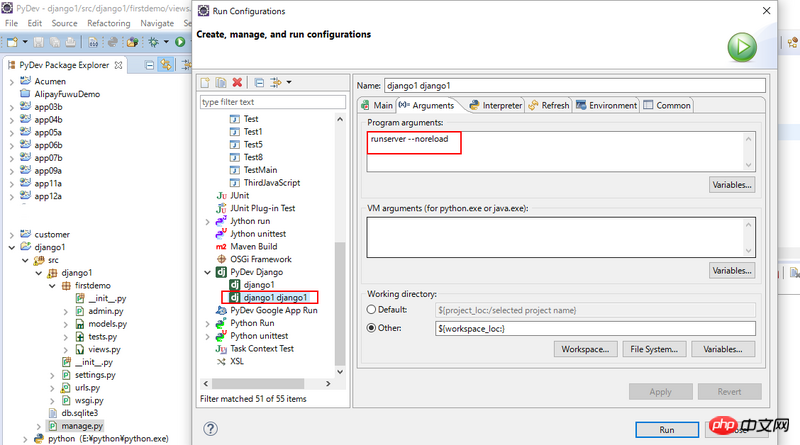The width and height of the screenshot is (800, 445).
Task: Switch to the Common tab
Action: 667,105
